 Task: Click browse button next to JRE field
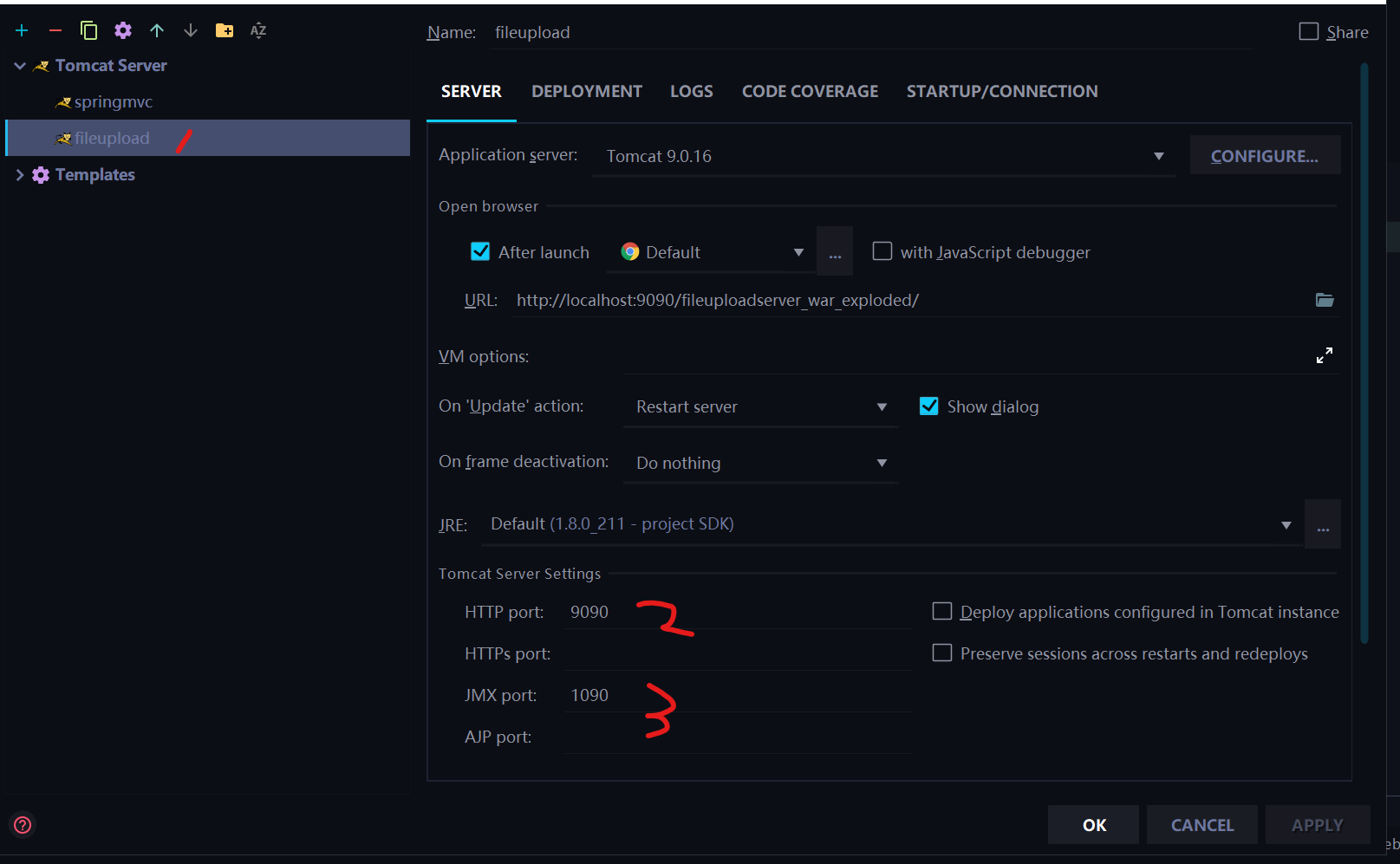(1323, 524)
